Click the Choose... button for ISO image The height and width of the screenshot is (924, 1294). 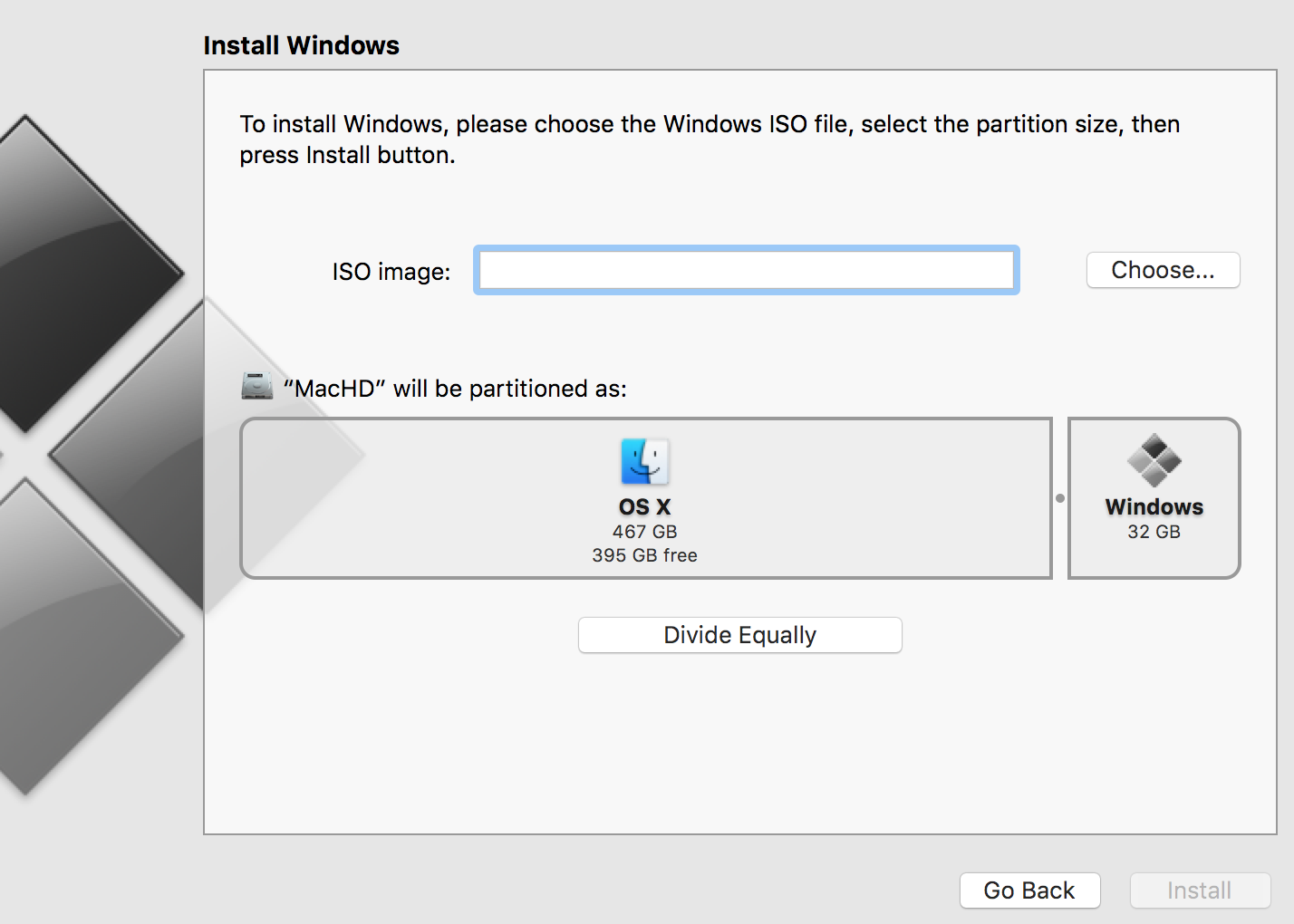(x=1163, y=270)
